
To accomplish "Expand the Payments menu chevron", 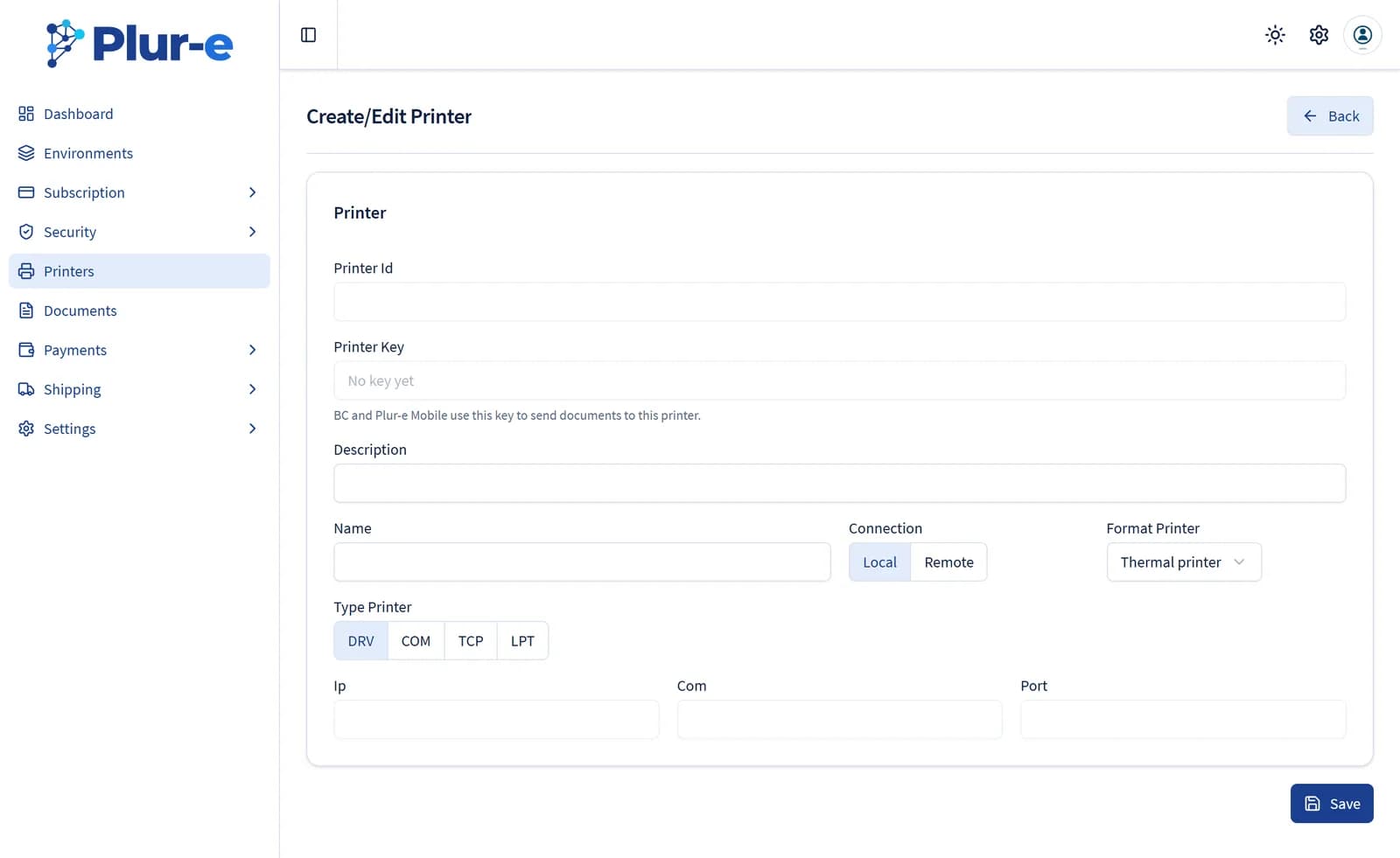I will (252, 350).
